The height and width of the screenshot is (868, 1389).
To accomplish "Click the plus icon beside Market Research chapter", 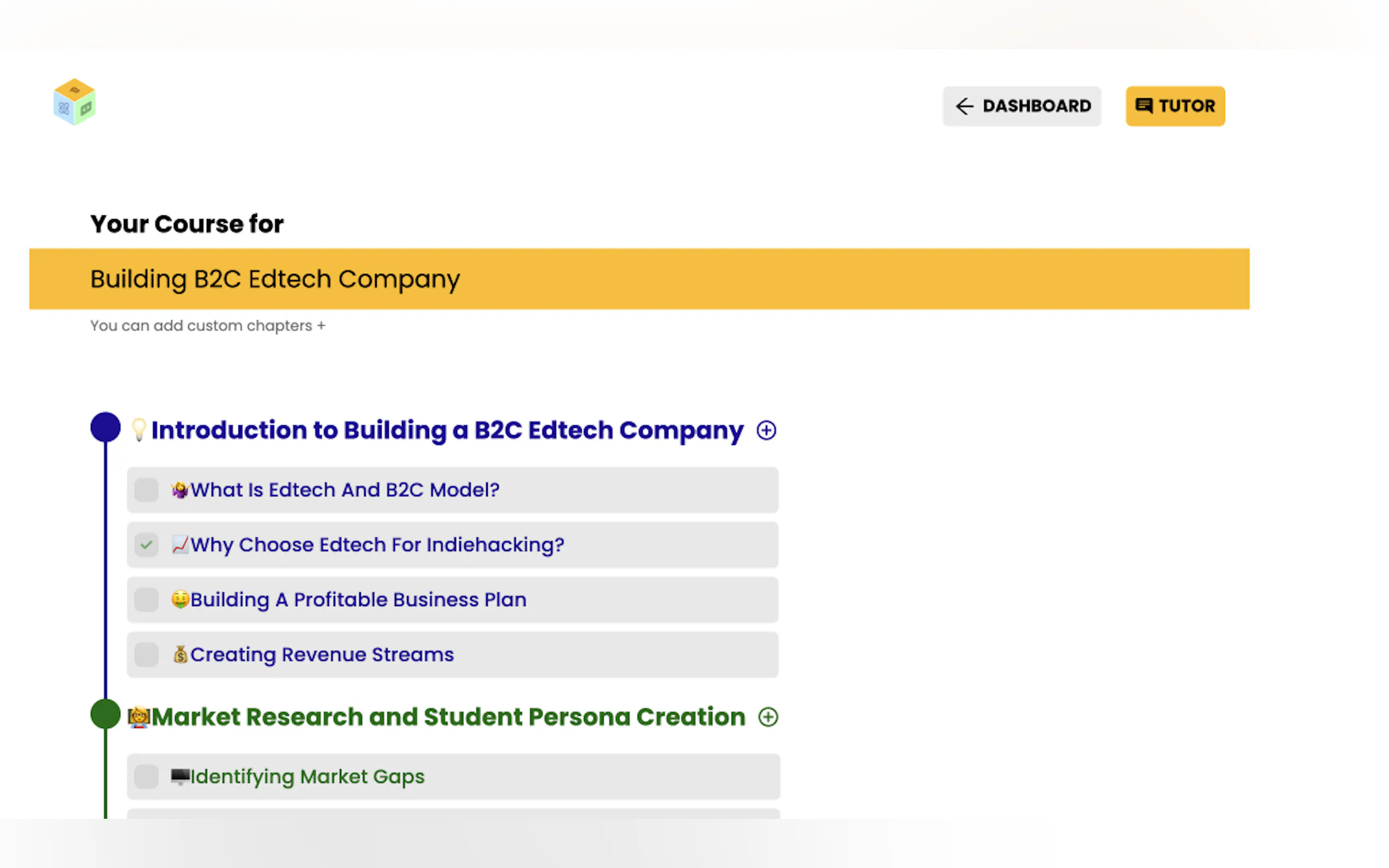I will 768,717.
